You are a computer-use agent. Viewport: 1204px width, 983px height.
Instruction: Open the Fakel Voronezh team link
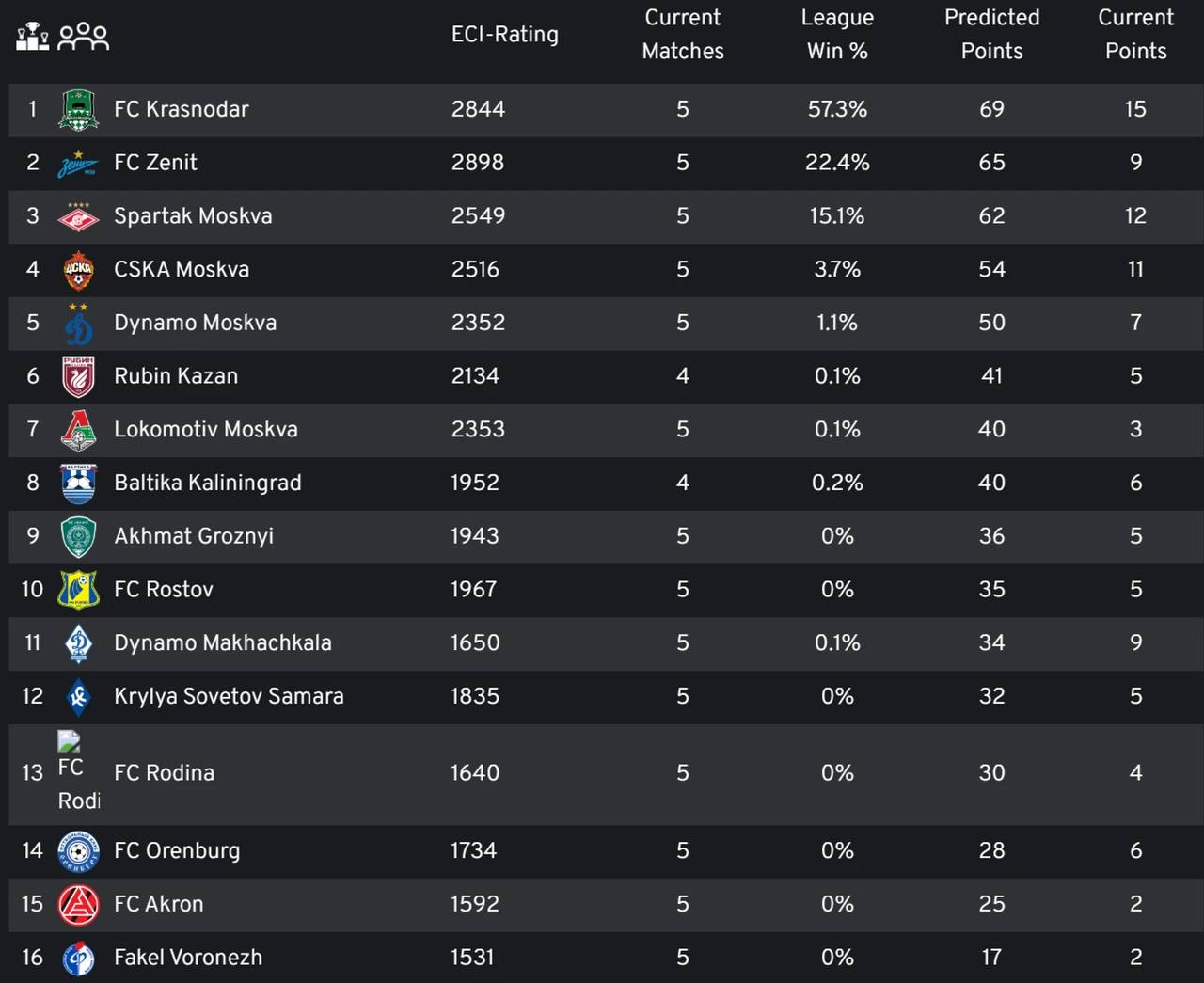pos(188,958)
